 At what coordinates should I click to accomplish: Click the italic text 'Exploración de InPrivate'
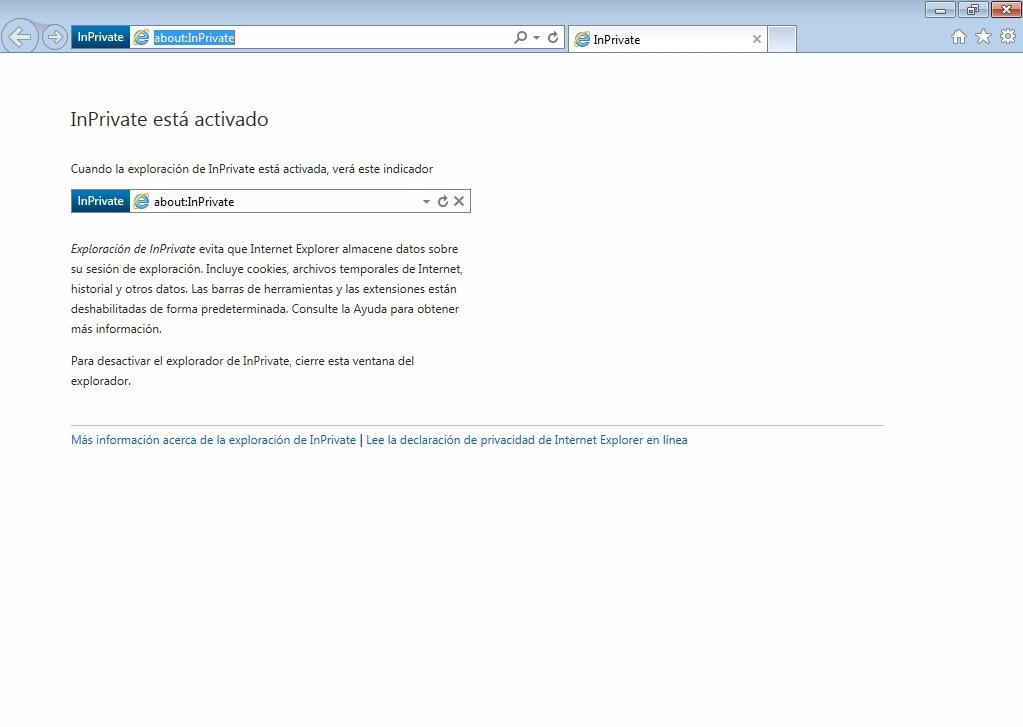133,249
